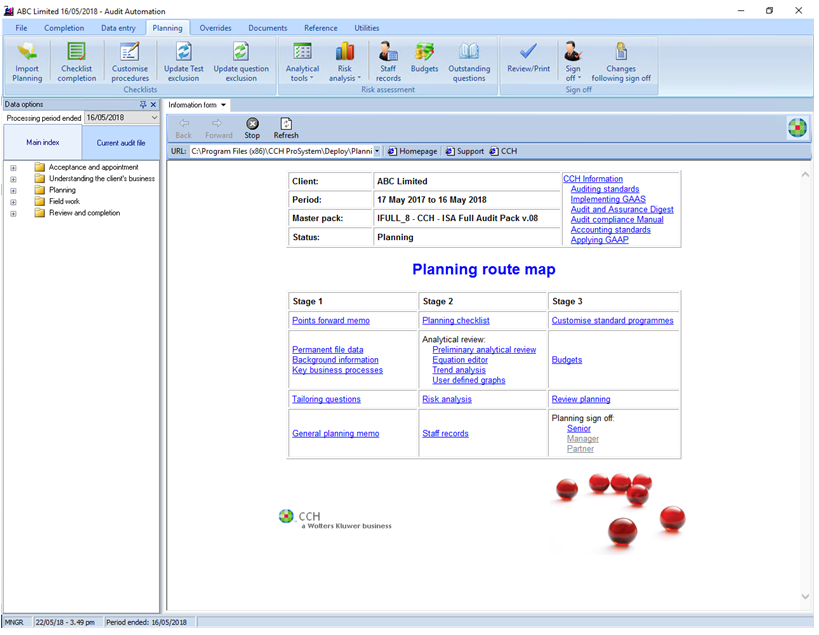Stop page loading
This screenshot has height=635, width=819.
[x=252, y=128]
